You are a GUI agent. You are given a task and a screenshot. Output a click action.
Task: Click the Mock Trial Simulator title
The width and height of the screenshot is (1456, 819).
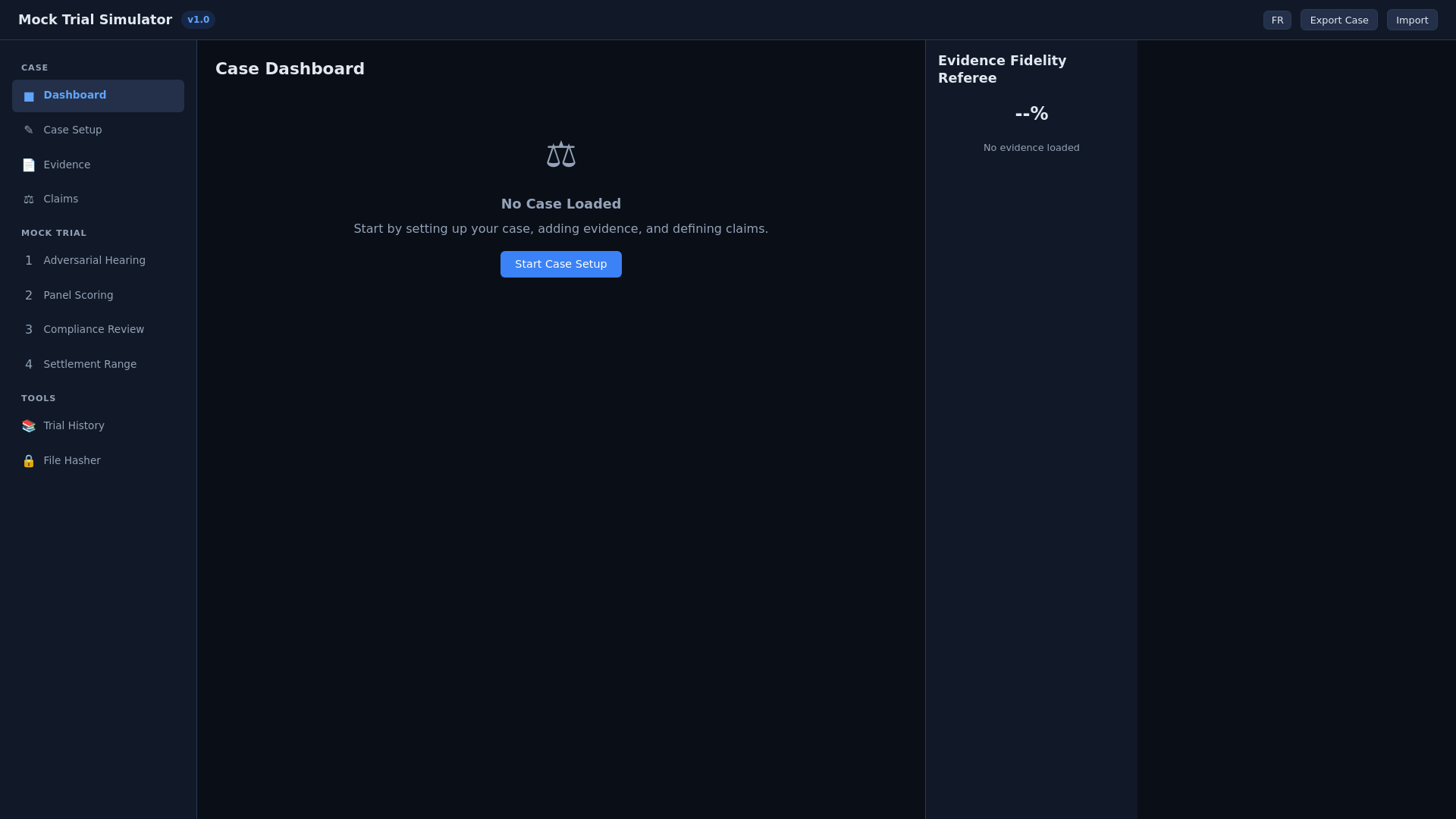(95, 20)
